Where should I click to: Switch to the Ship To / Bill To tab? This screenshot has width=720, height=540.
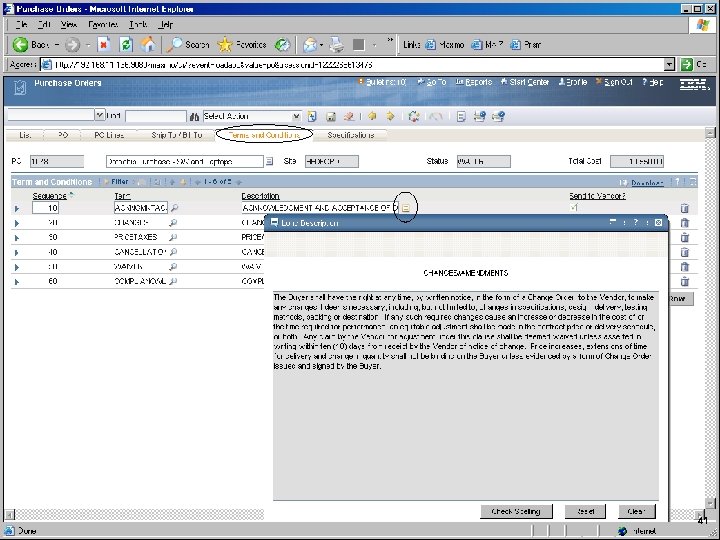pyautogui.click(x=177, y=135)
